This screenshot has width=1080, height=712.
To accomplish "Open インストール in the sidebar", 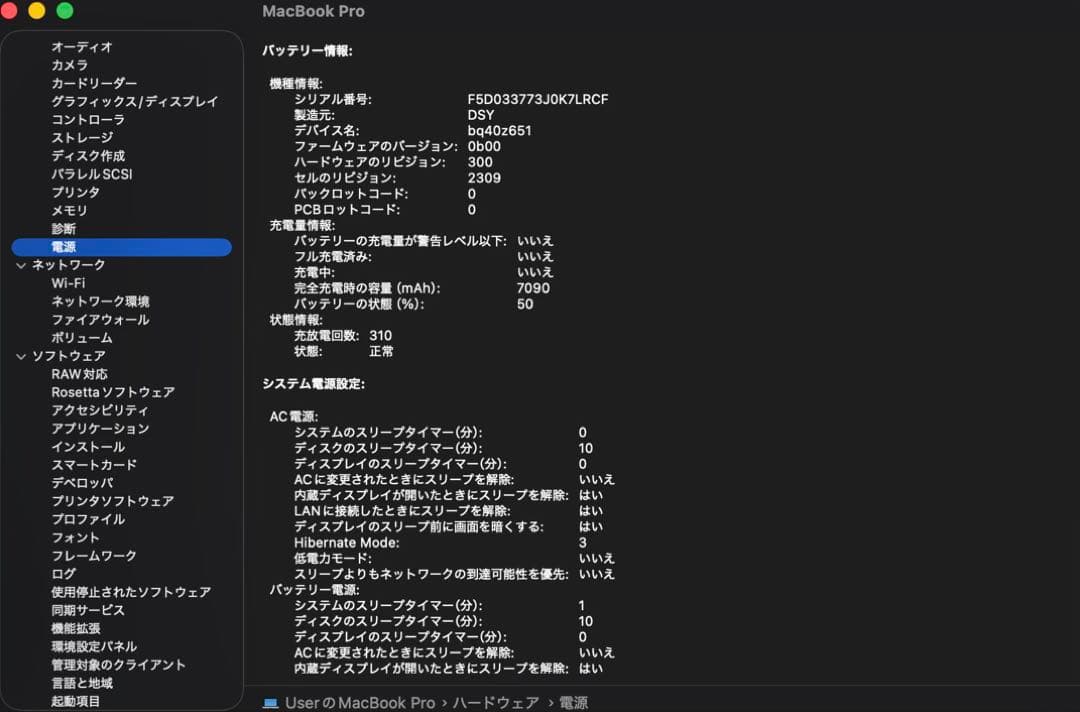I will pyautogui.click(x=88, y=447).
